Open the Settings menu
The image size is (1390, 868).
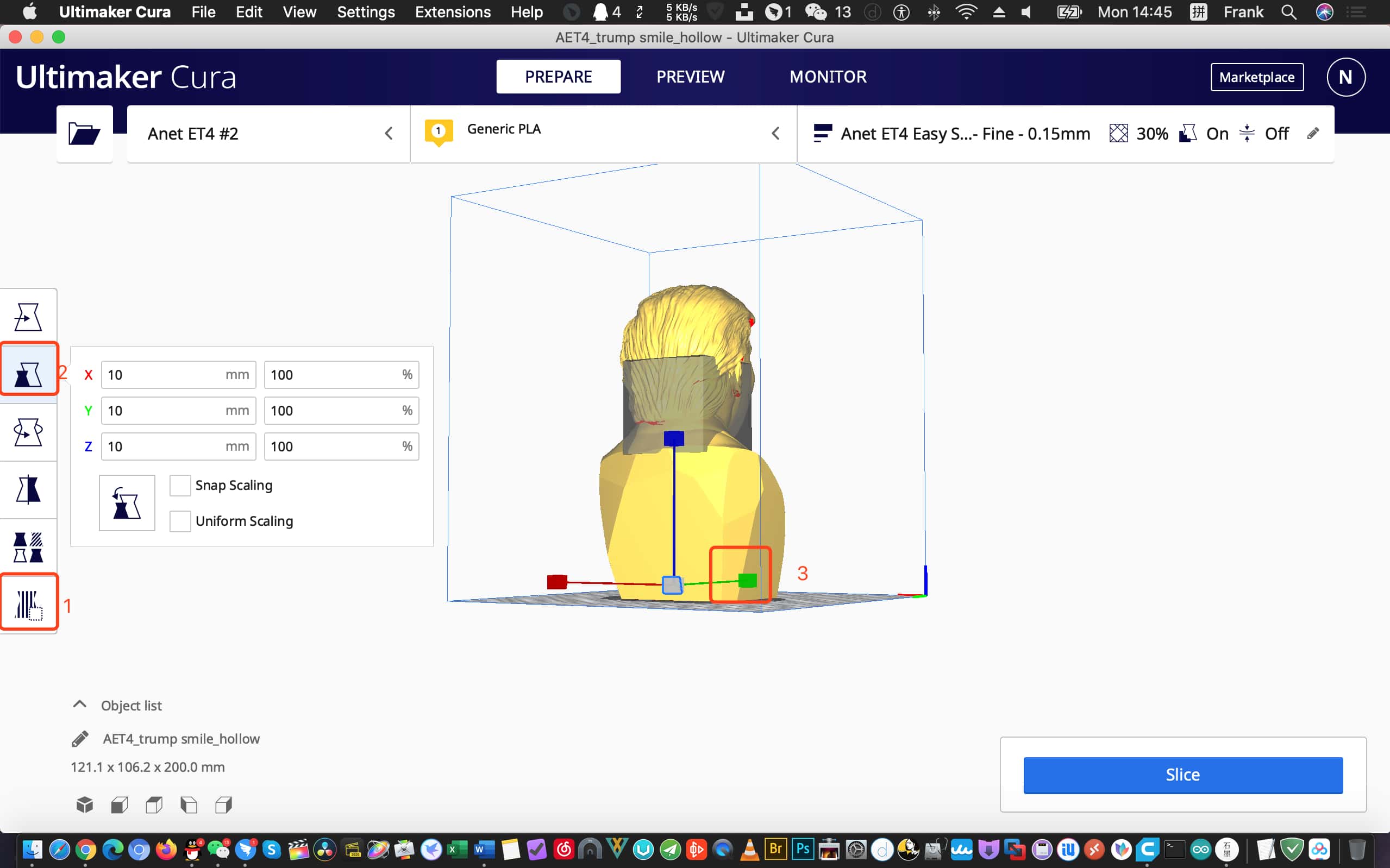(366, 12)
